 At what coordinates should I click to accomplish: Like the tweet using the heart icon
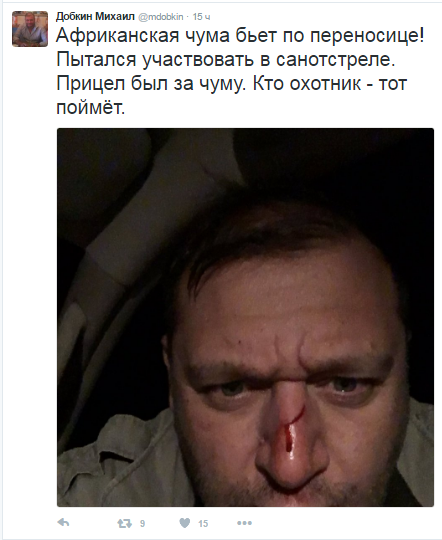click(x=185, y=523)
